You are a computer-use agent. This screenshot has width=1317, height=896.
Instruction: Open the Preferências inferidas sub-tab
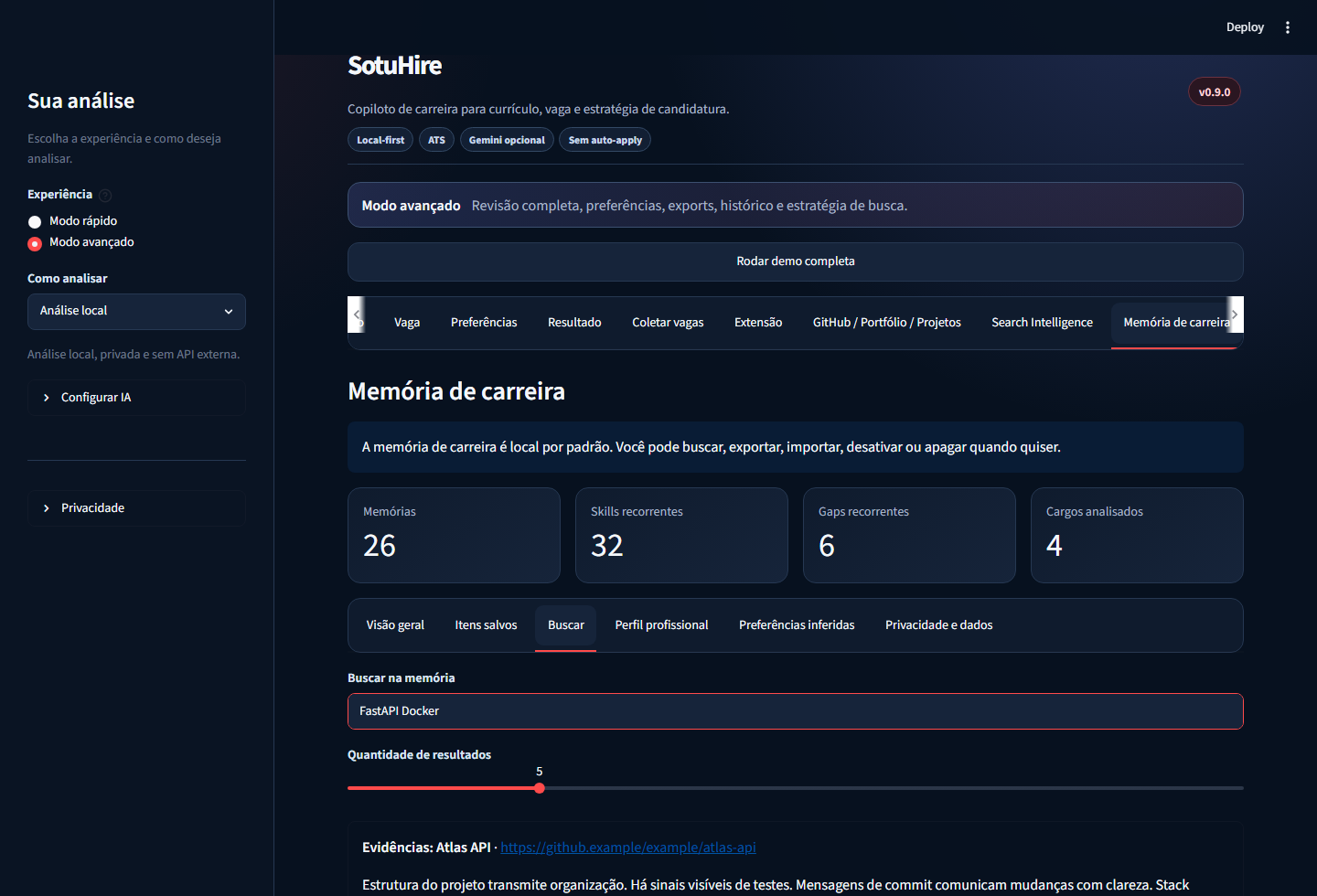pos(797,625)
